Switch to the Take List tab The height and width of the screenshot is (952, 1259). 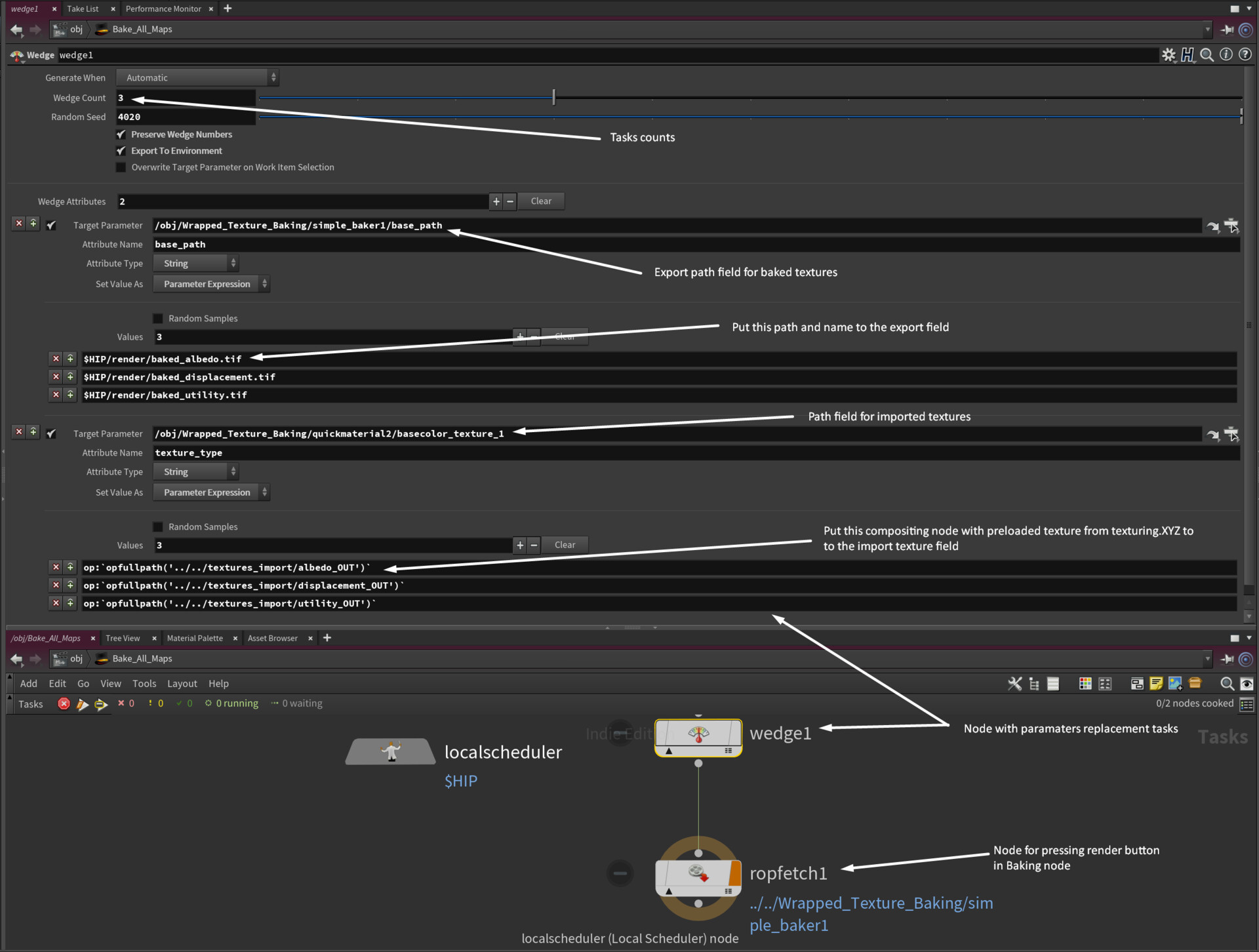(83, 9)
